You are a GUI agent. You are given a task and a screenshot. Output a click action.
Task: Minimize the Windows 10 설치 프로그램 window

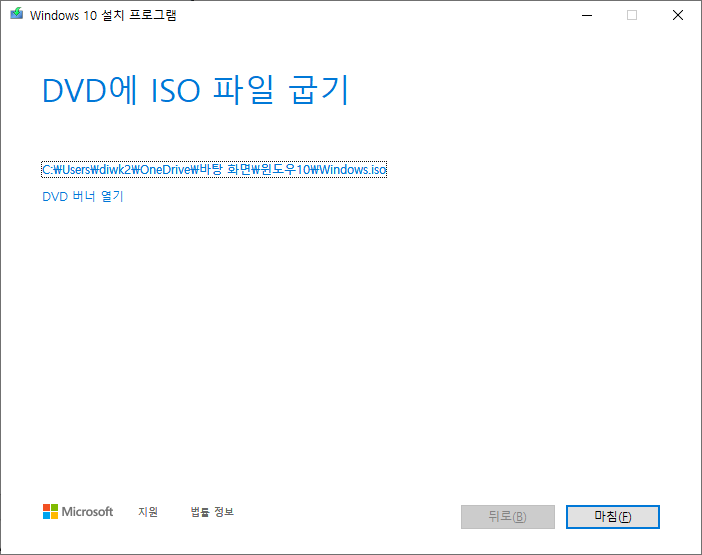587,15
